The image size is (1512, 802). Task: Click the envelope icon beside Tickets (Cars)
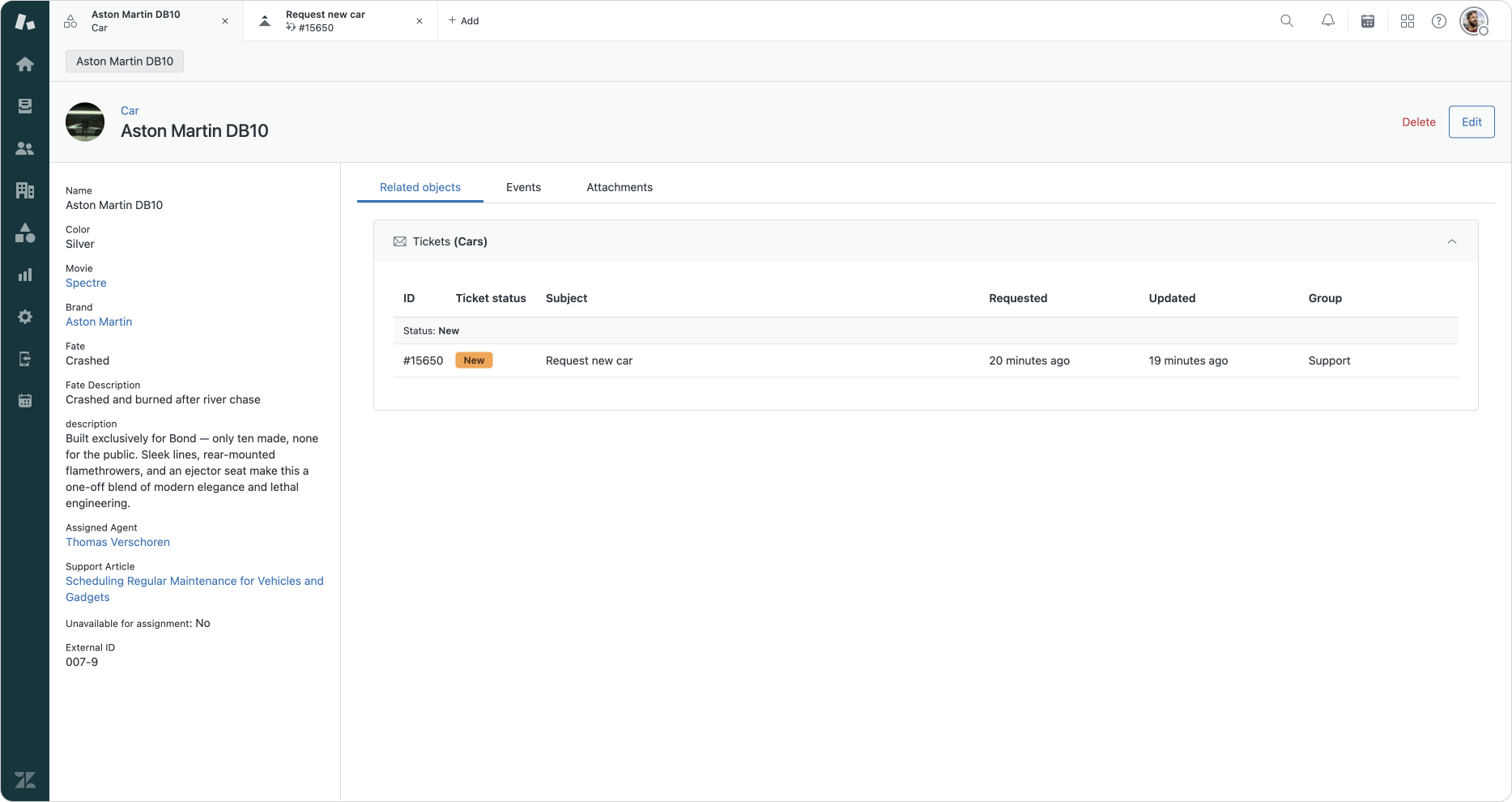tap(400, 241)
